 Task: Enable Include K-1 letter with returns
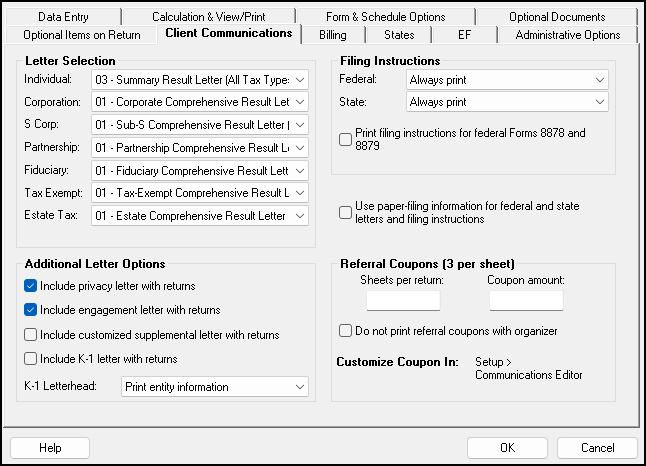coord(30,359)
